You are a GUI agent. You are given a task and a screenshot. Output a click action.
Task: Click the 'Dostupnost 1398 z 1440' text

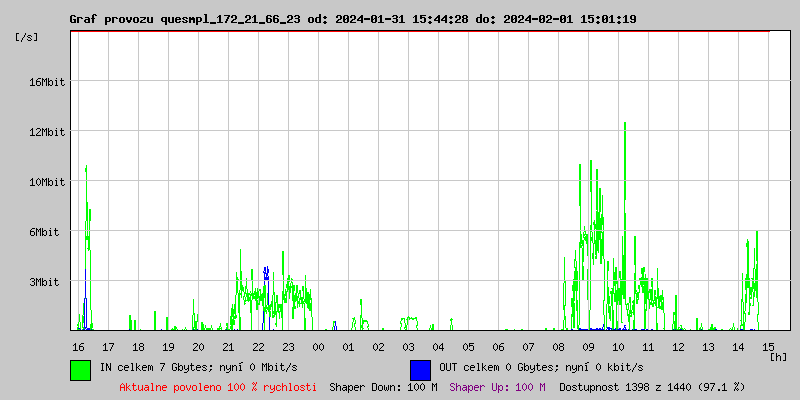(652, 387)
